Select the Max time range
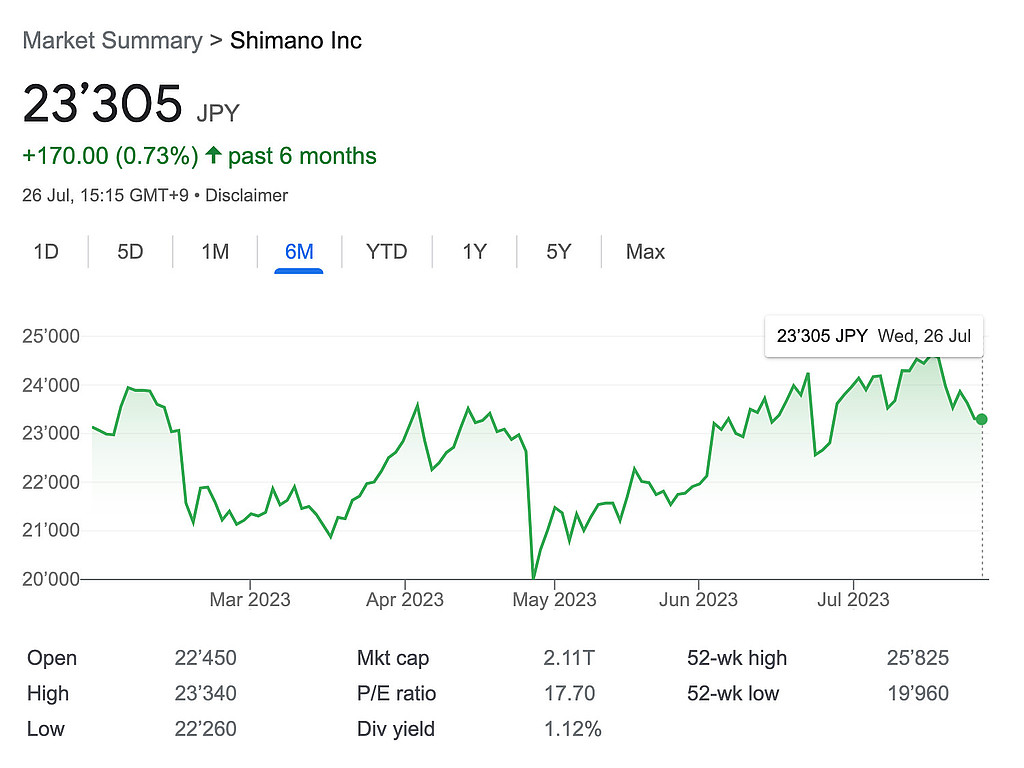This screenshot has width=1024, height=768. pyautogui.click(x=645, y=252)
